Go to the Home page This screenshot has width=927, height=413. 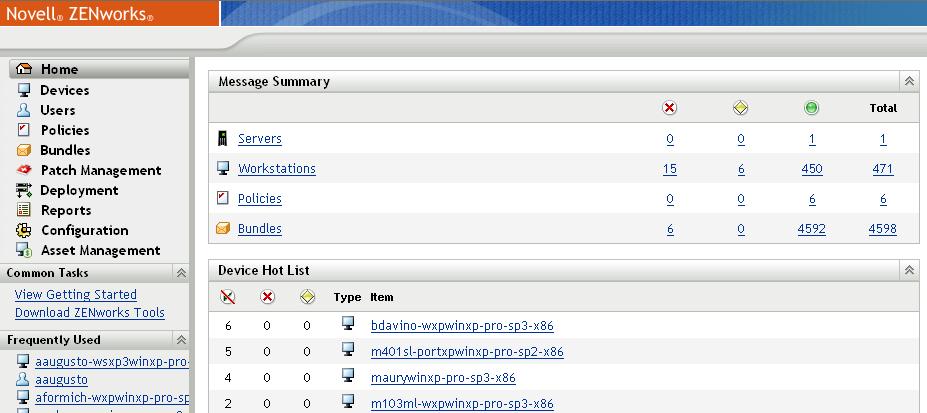[x=59, y=70]
